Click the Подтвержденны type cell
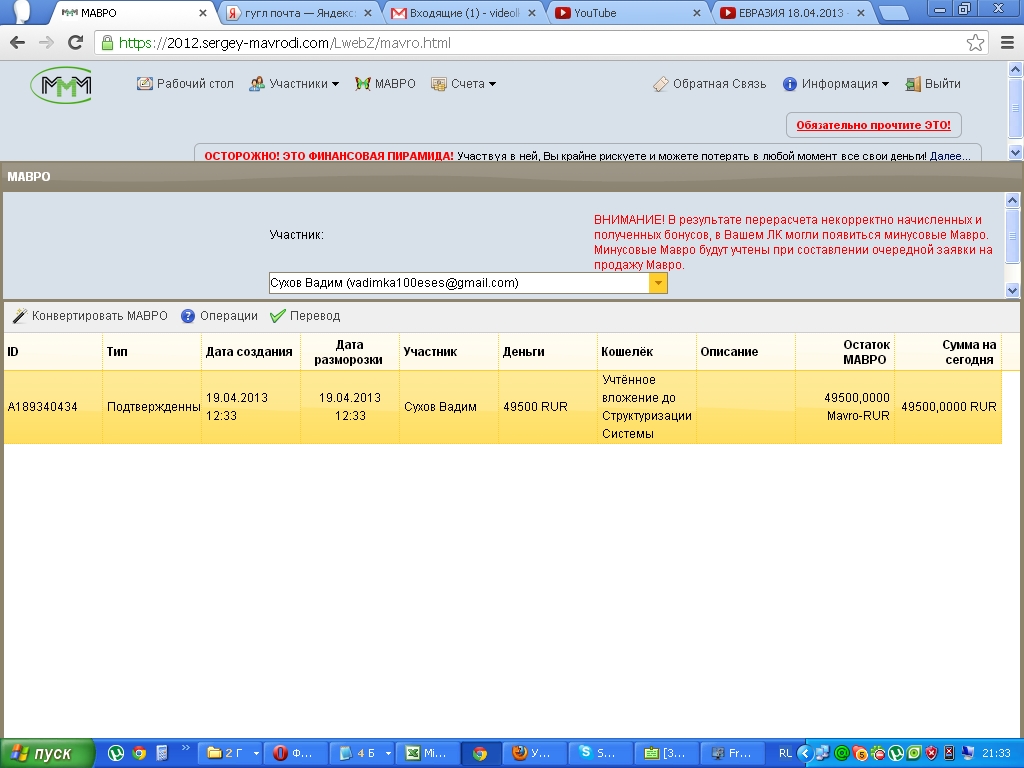This screenshot has height=768, width=1024. click(153, 407)
